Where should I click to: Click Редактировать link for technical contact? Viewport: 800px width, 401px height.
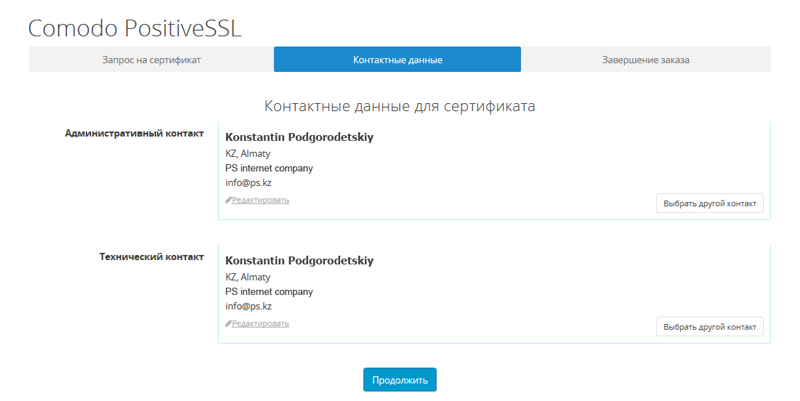click(260, 323)
